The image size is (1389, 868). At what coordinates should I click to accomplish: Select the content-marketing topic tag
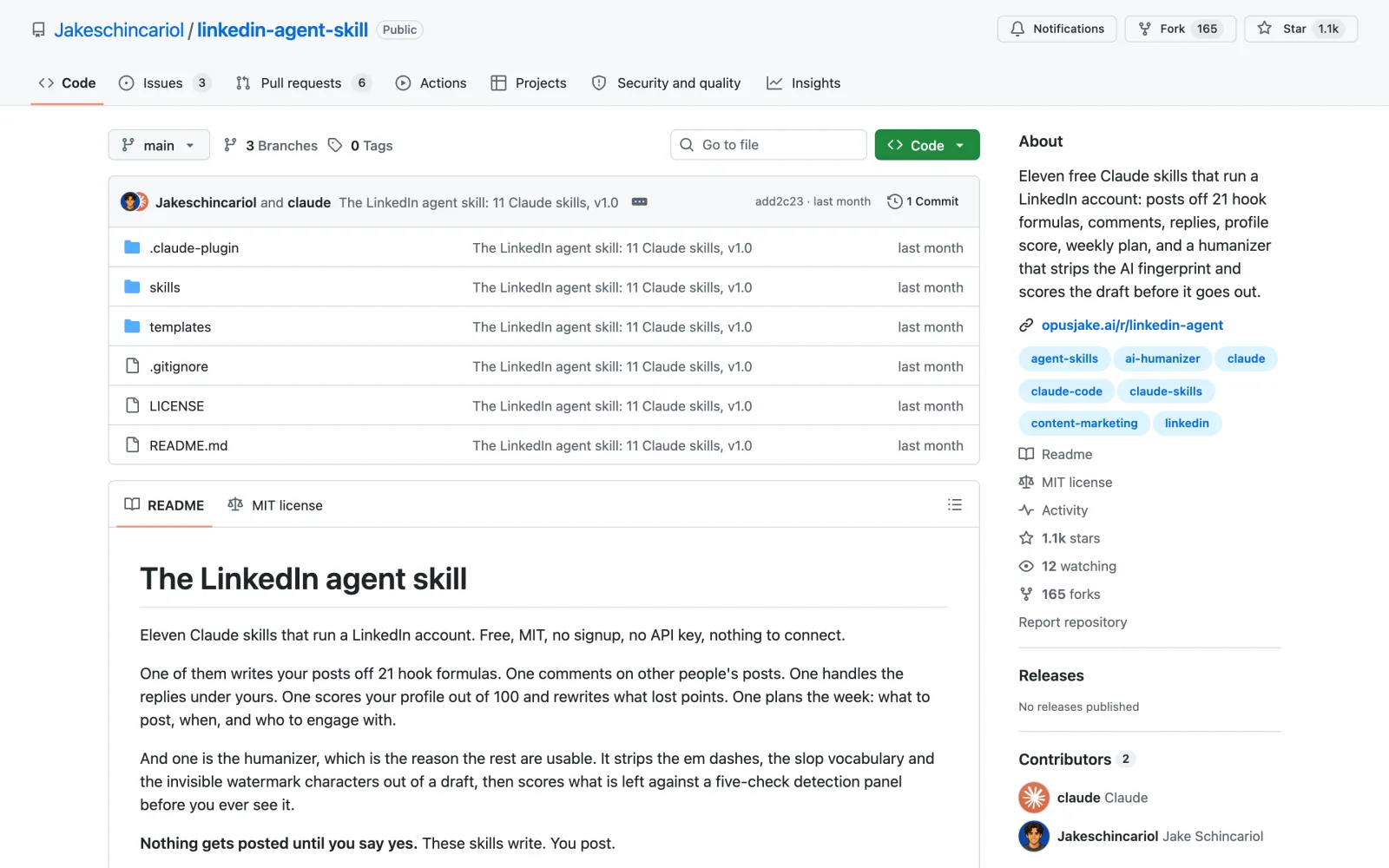(x=1084, y=424)
